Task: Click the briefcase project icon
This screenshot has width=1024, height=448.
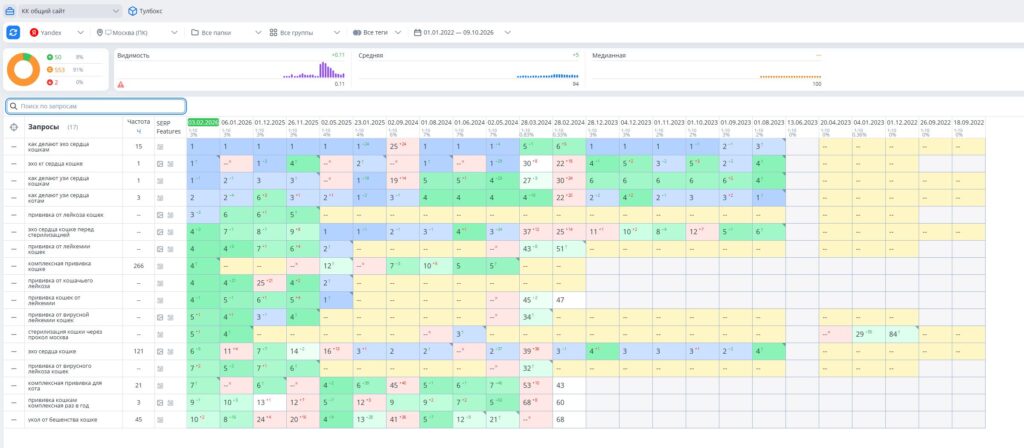Action: (10, 11)
